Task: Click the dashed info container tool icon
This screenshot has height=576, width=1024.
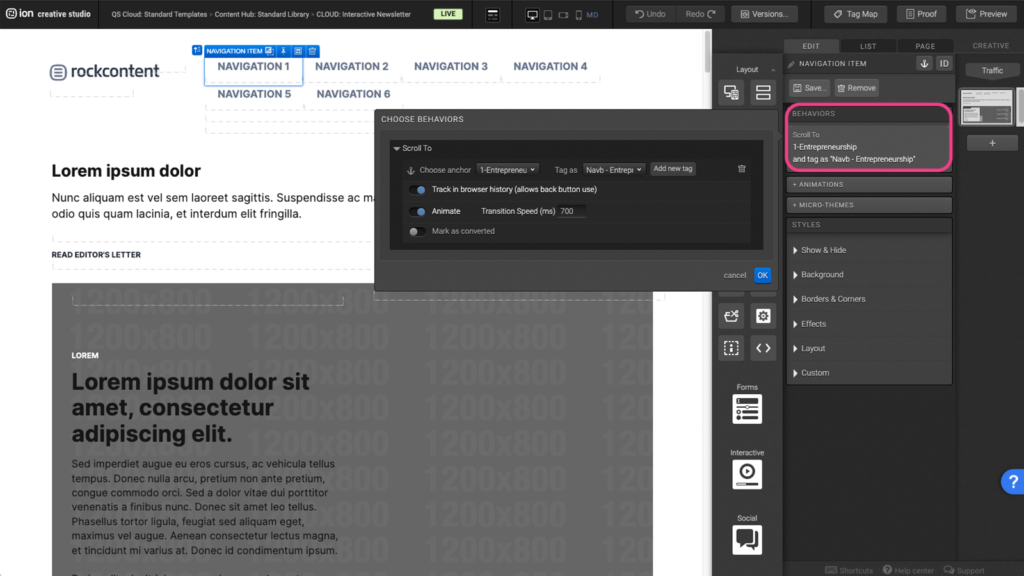Action: tap(731, 348)
